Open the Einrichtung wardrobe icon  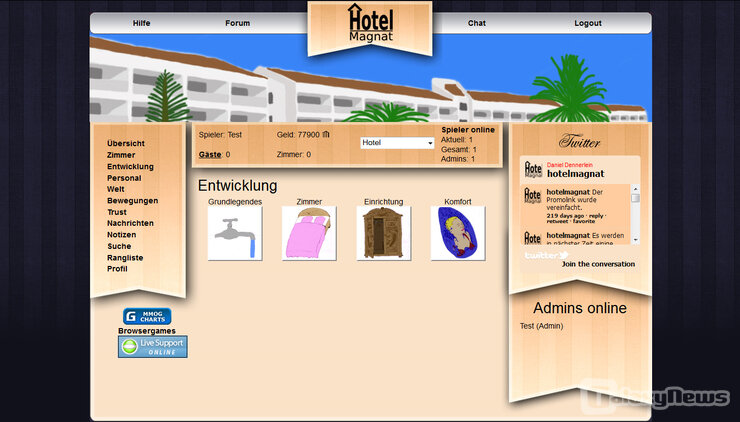(384, 233)
